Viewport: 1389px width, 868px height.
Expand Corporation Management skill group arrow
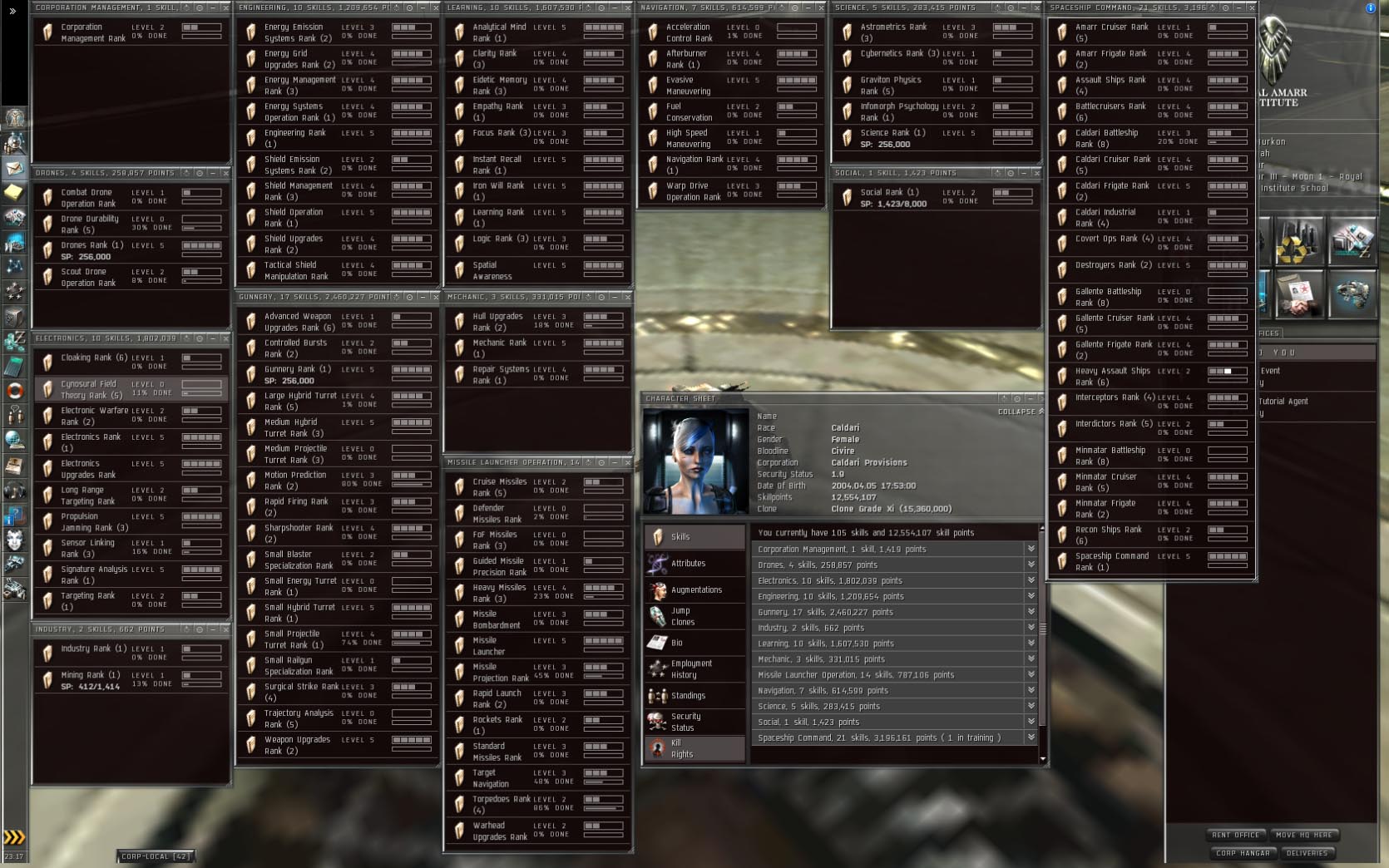coord(1031,549)
